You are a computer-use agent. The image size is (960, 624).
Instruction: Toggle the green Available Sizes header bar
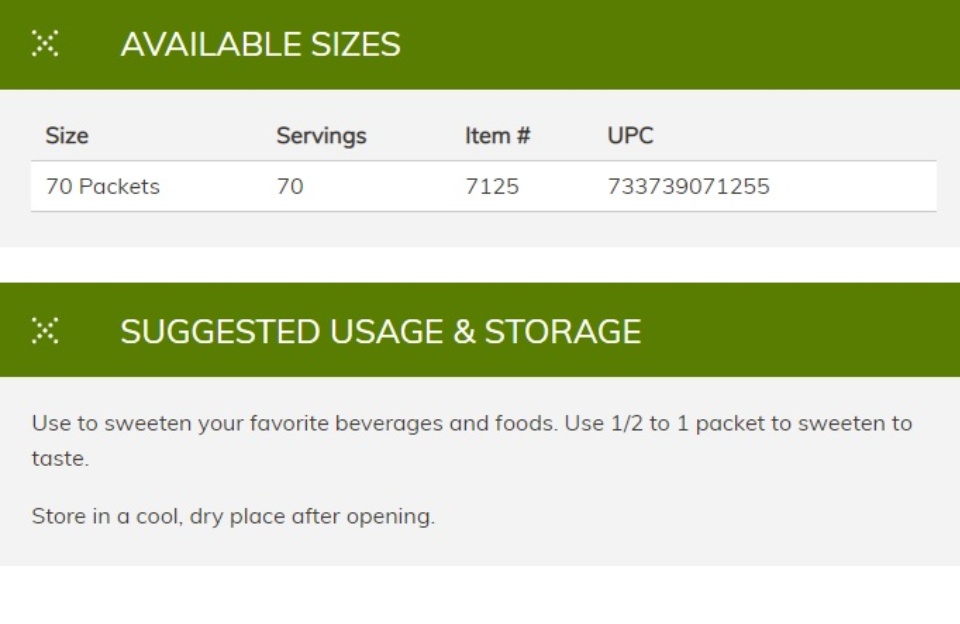(x=480, y=44)
